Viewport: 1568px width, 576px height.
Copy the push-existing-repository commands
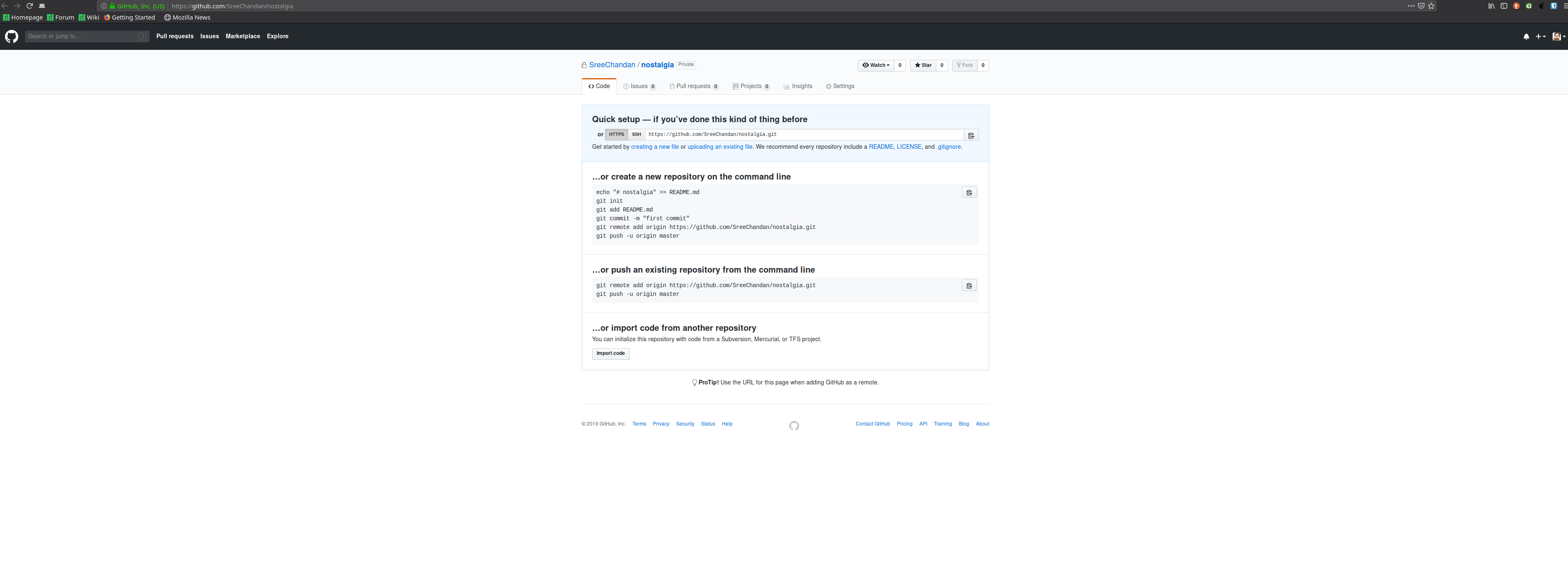[969, 286]
